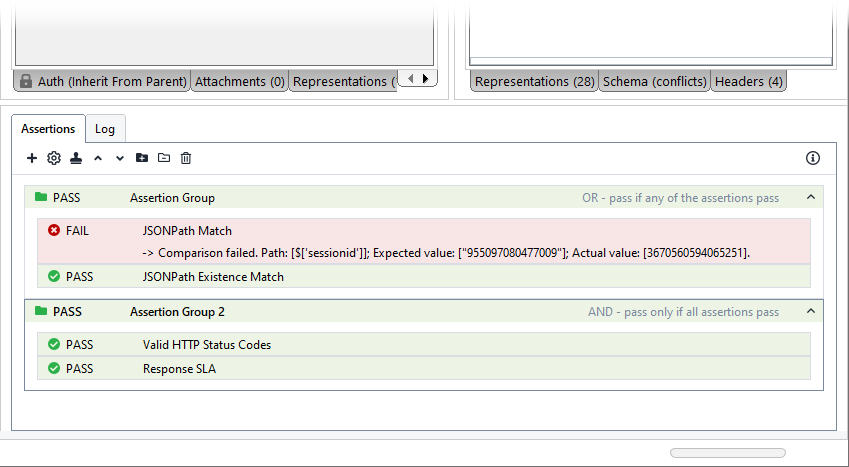The width and height of the screenshot is (849, 467).
Task: Click the Comparison failed error message
Action: (446, 253)
